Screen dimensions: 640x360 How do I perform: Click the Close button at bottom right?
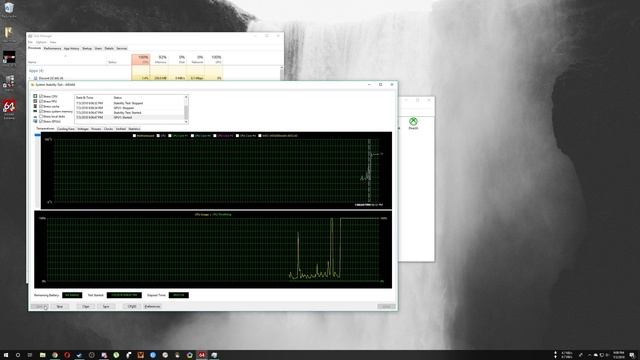click(x=386, y=306)
